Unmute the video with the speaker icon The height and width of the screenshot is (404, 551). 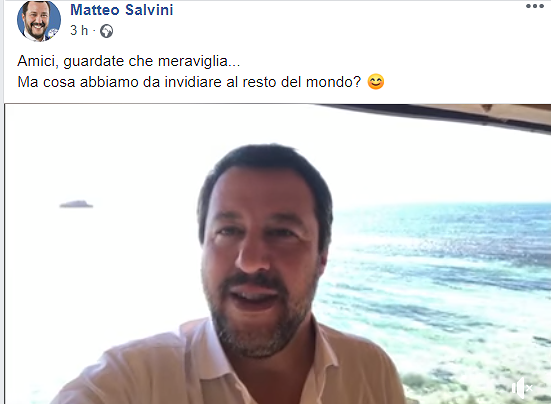pos(522,388)
